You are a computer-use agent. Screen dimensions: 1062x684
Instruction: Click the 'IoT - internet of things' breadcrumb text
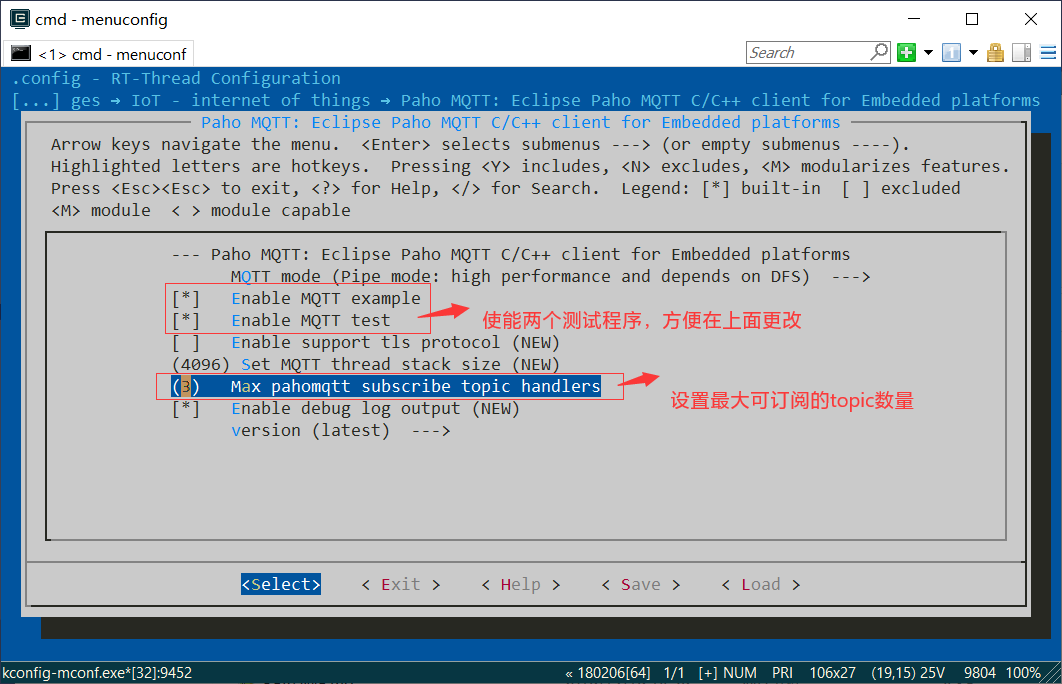click(251, 101)
